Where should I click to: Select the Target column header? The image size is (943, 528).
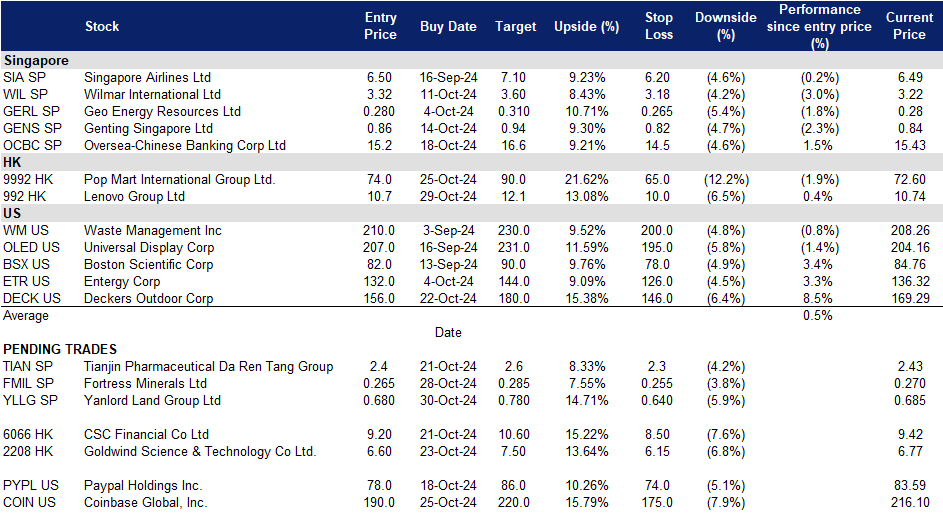(x=515, y=26)
